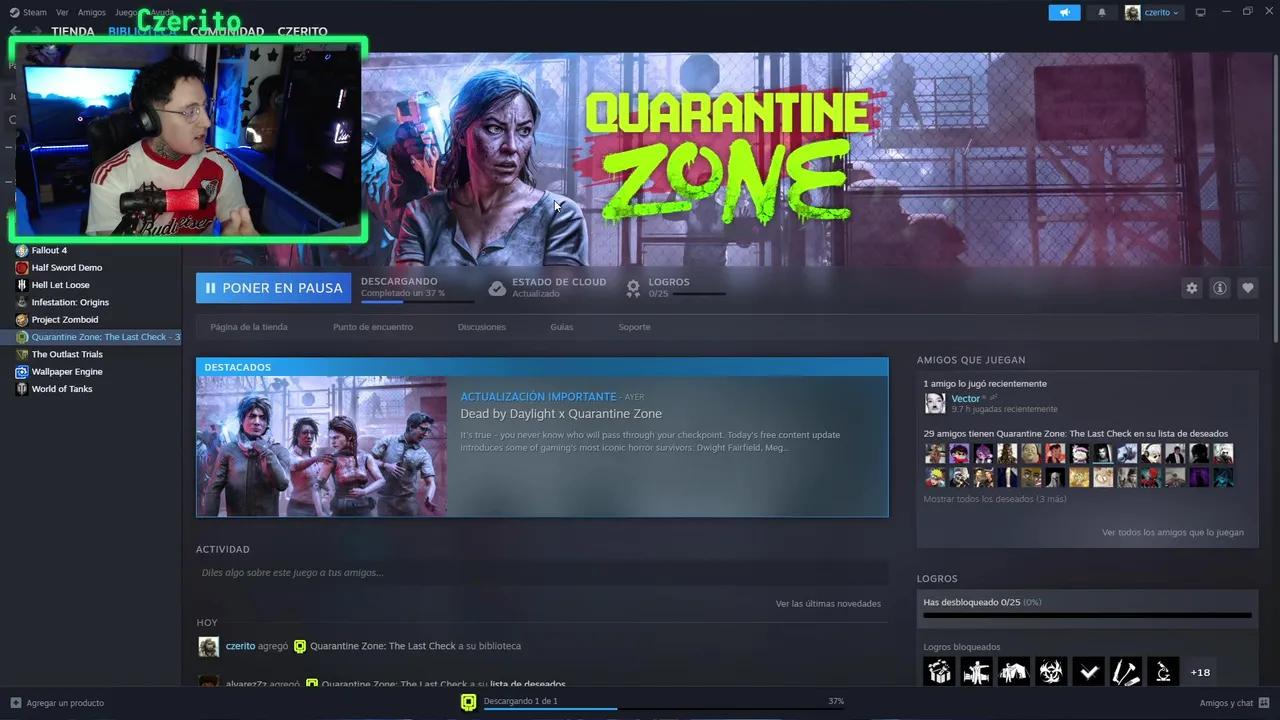The height and width of the screenshot is (720, 1280).
Task: Show game info icon
Action: [1219, 288]
